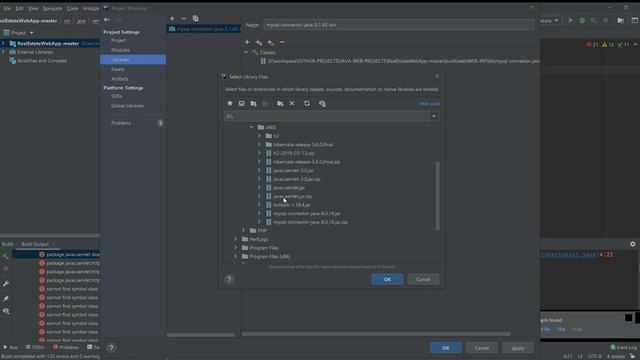The width and height of the screenshot is (640, 360).
Task: Click the file chooser vertical scrollbar
Action: click(438, 196)
